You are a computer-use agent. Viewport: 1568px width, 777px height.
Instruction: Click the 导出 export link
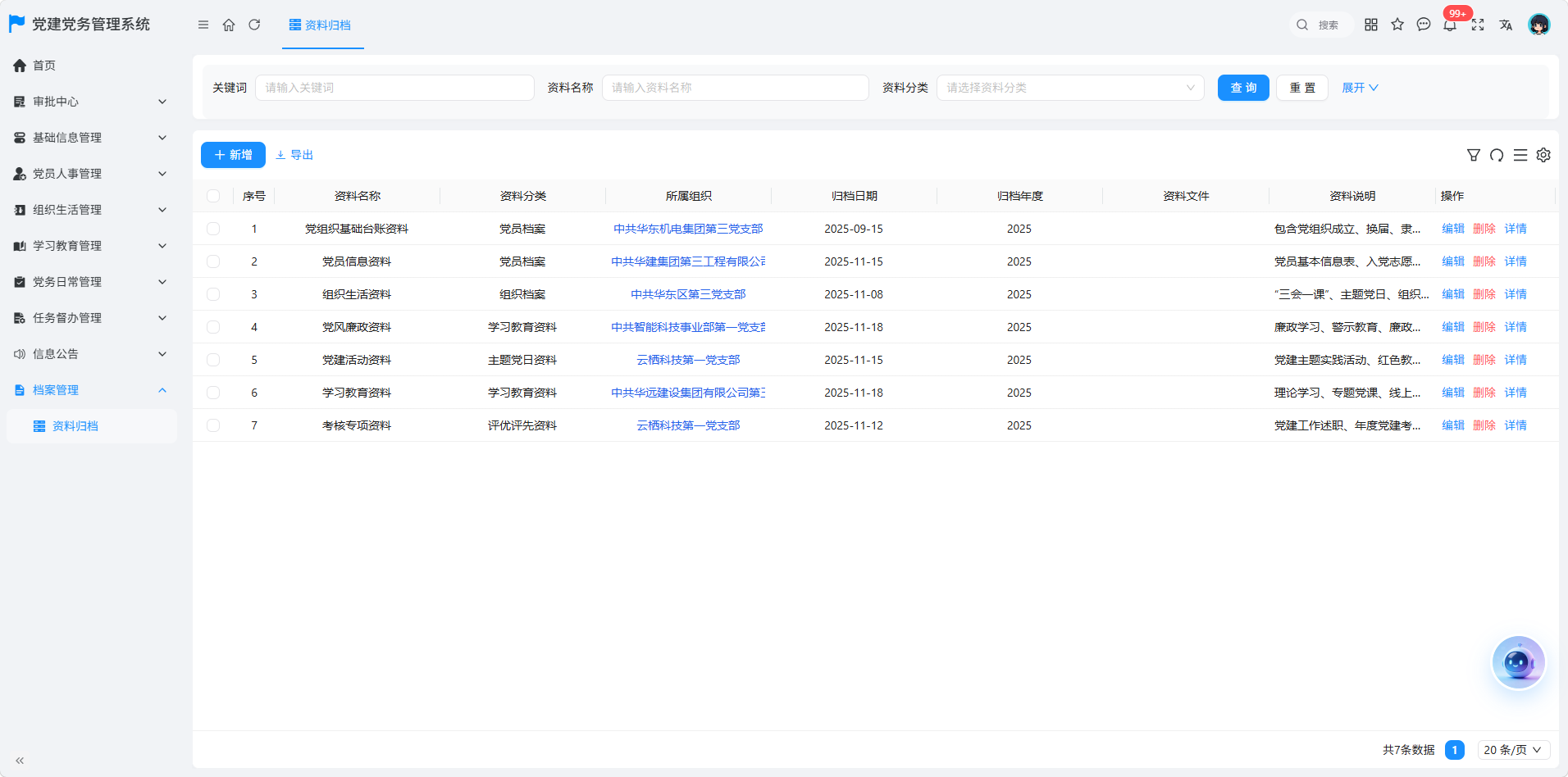click(294, 155)
